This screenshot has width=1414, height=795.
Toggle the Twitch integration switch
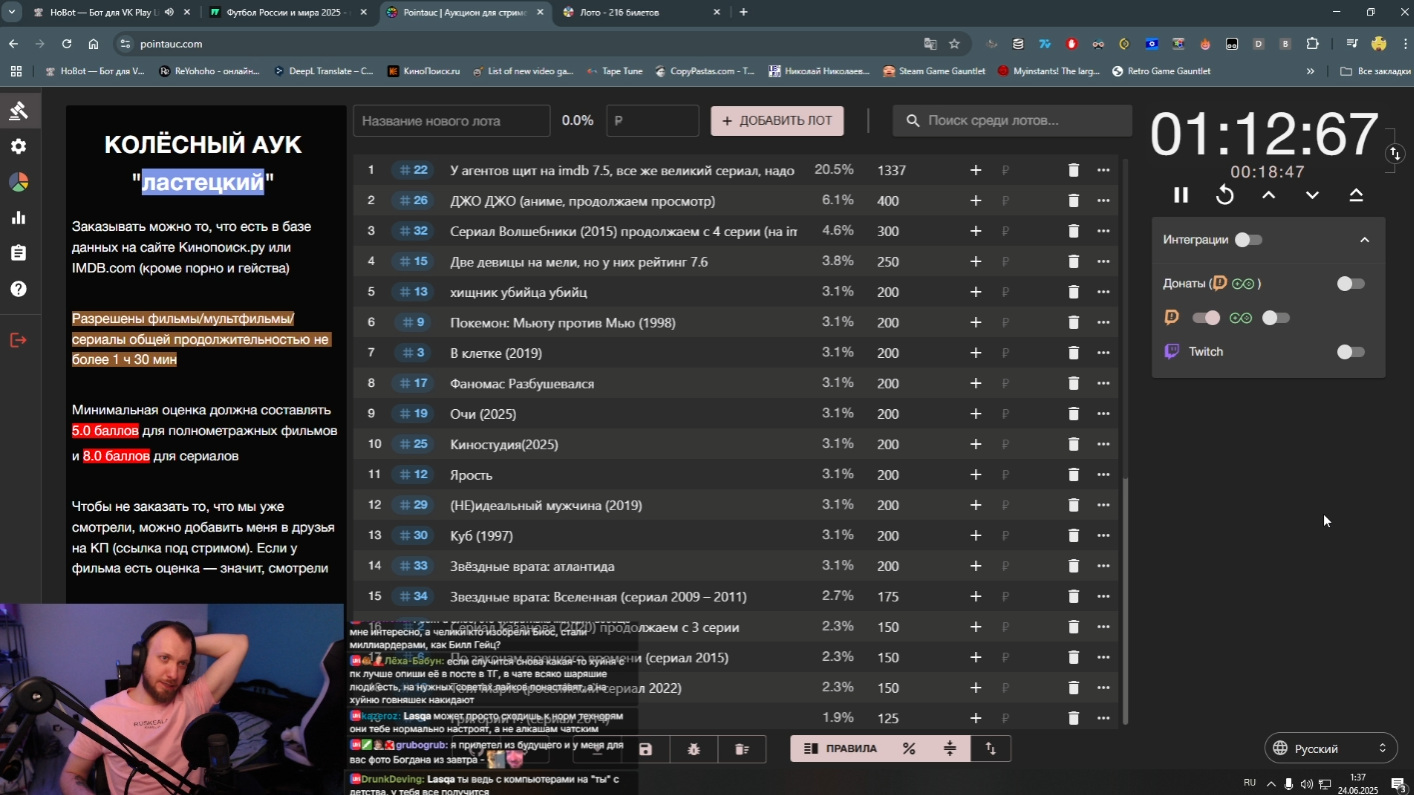[1350, 352]
